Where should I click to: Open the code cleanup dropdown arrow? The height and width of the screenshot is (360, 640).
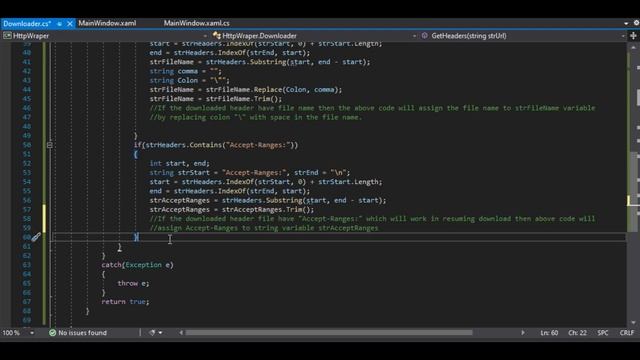coord(160,333)
